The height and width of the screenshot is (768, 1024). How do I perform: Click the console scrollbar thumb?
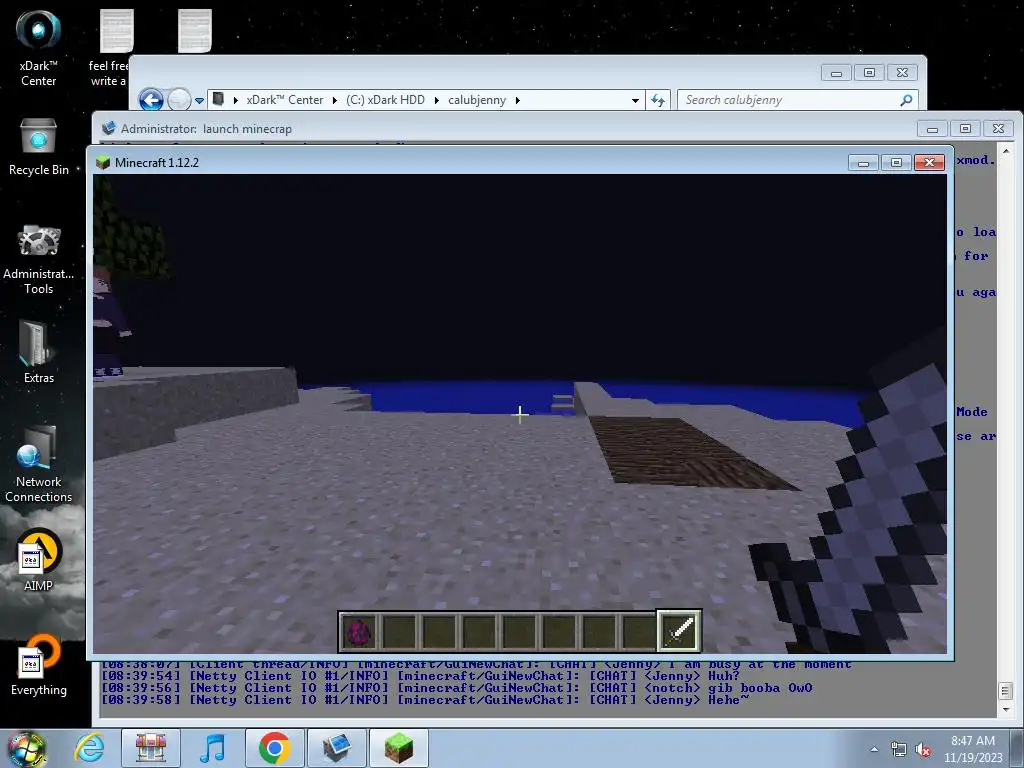(x=1006, y=691)
